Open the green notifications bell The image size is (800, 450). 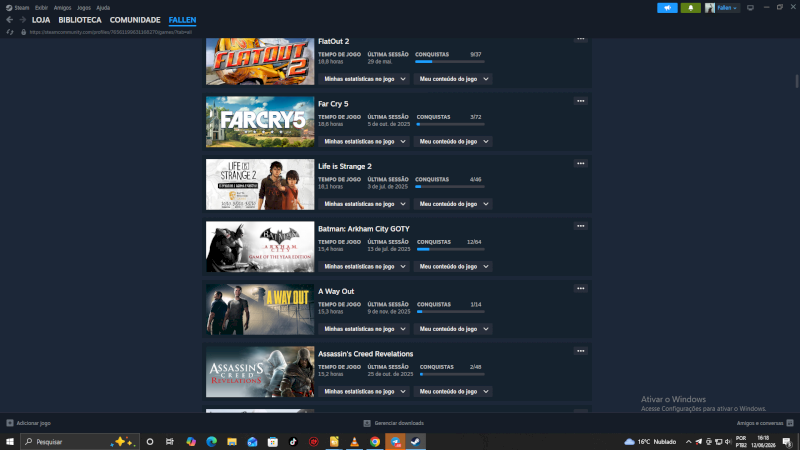click(x=690, y=8)
